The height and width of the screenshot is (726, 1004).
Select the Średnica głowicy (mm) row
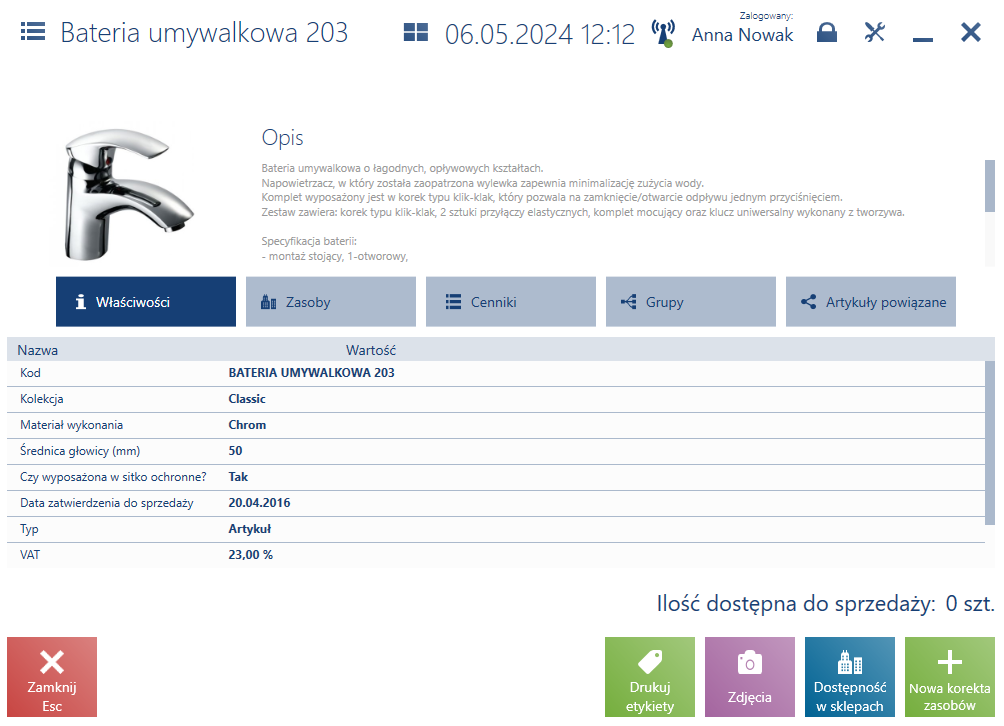point(496,451)
